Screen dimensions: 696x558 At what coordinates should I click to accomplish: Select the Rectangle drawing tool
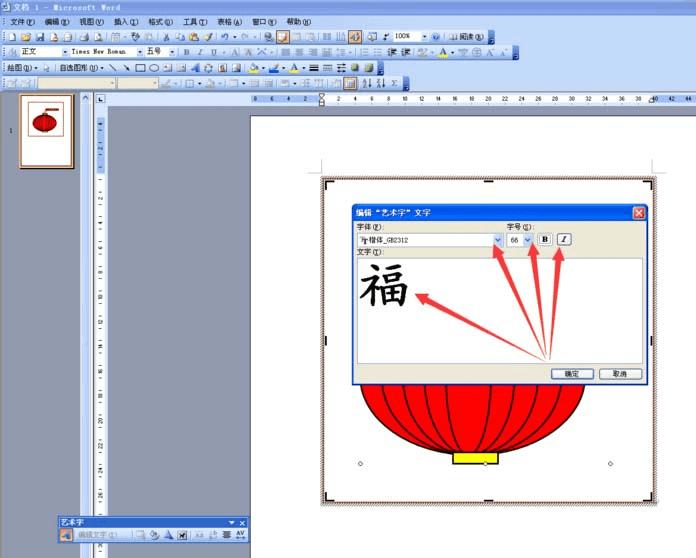[140, 68]
